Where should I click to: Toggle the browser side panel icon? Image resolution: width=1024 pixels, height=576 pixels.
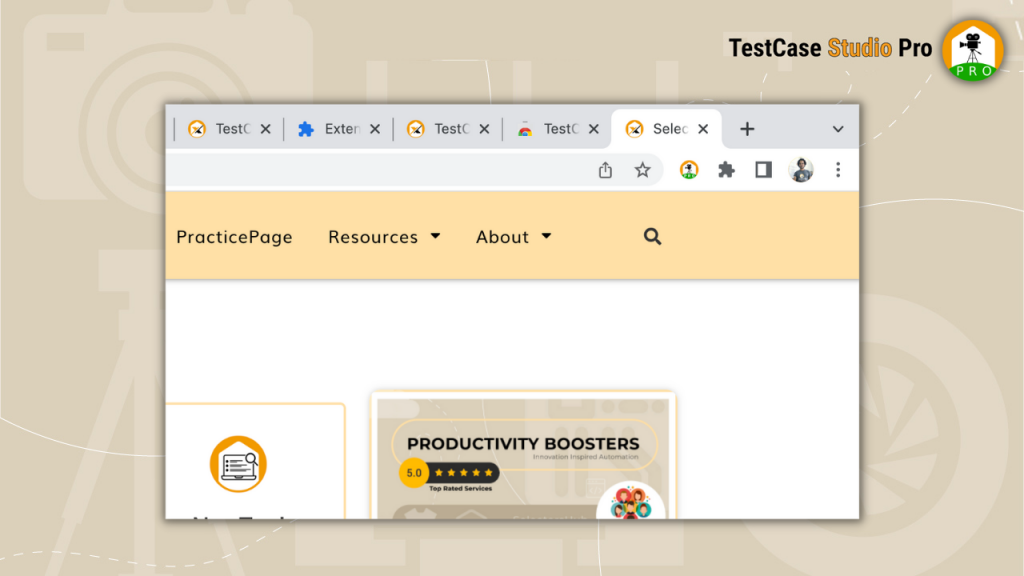pyautogui.click(x=763, y=170)
